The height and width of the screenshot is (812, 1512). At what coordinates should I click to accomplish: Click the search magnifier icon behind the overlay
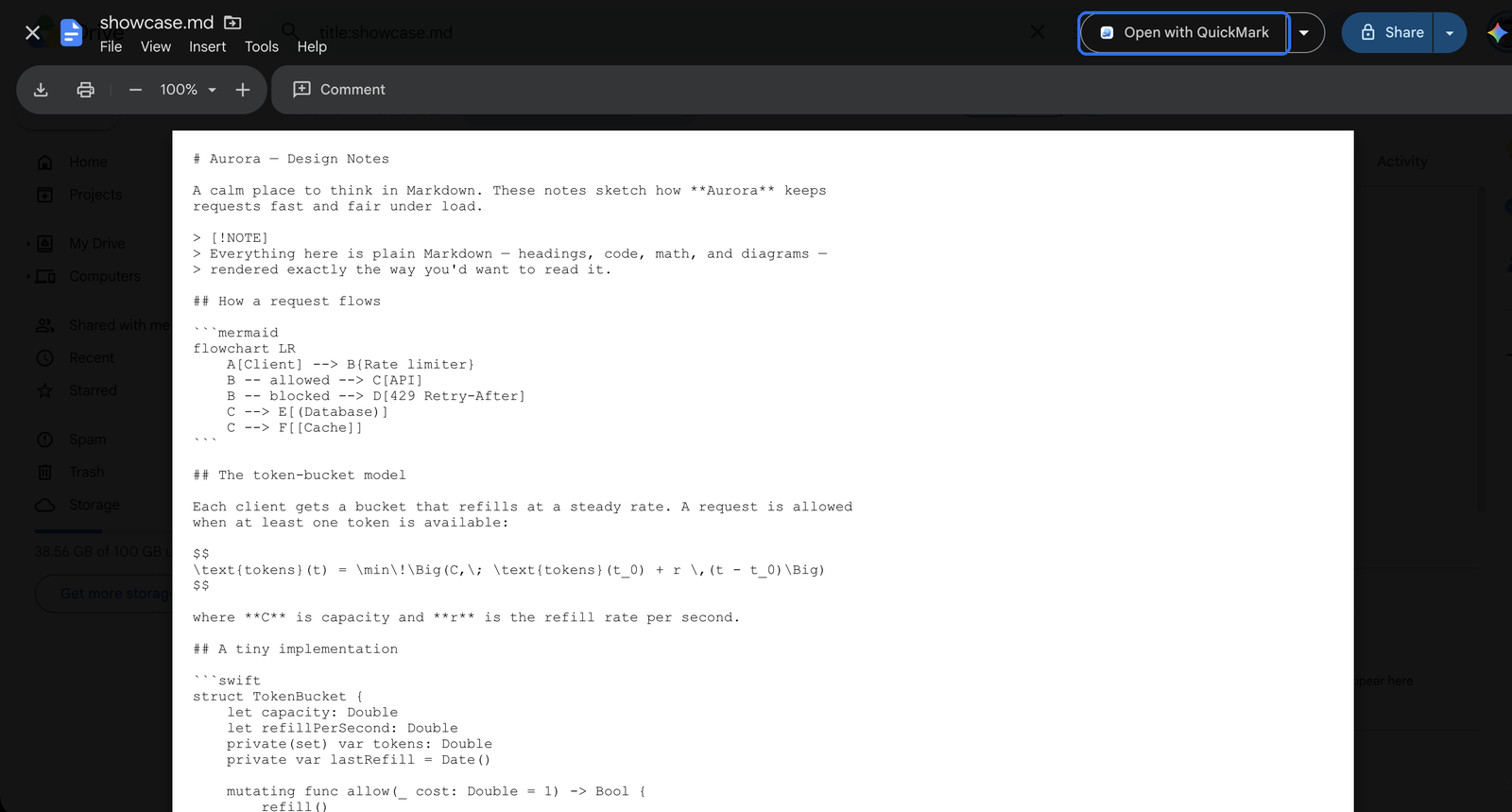(x=290, y=32)
